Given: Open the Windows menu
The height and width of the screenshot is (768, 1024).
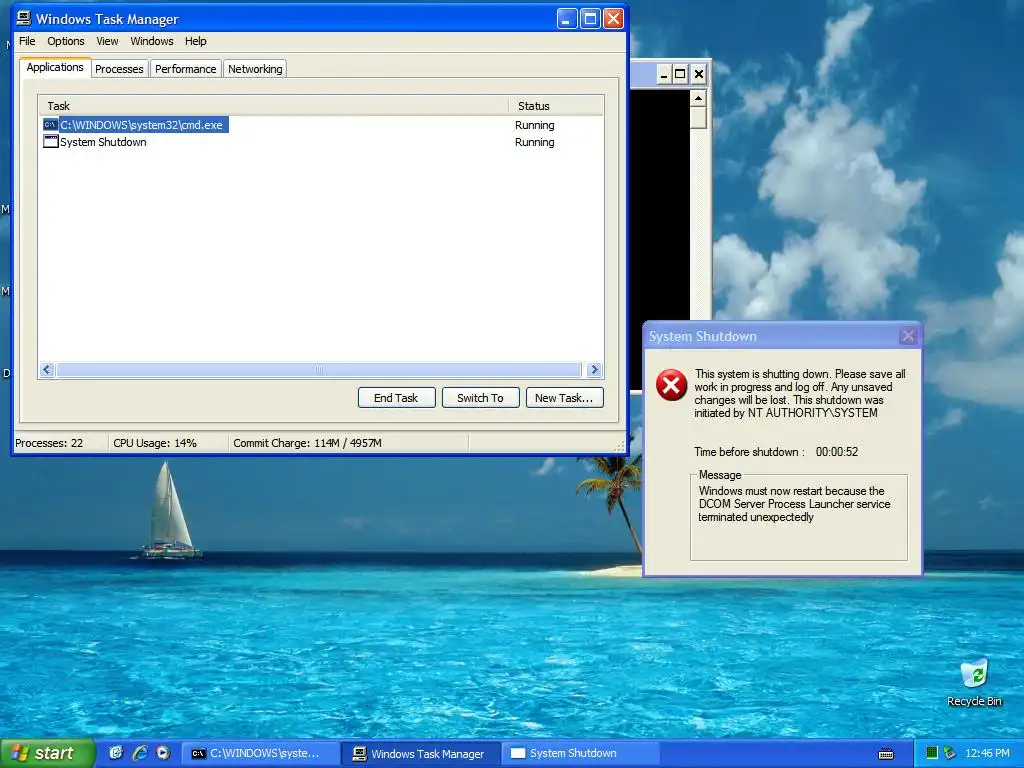Looking at the screenshot, I should point(152,41).
